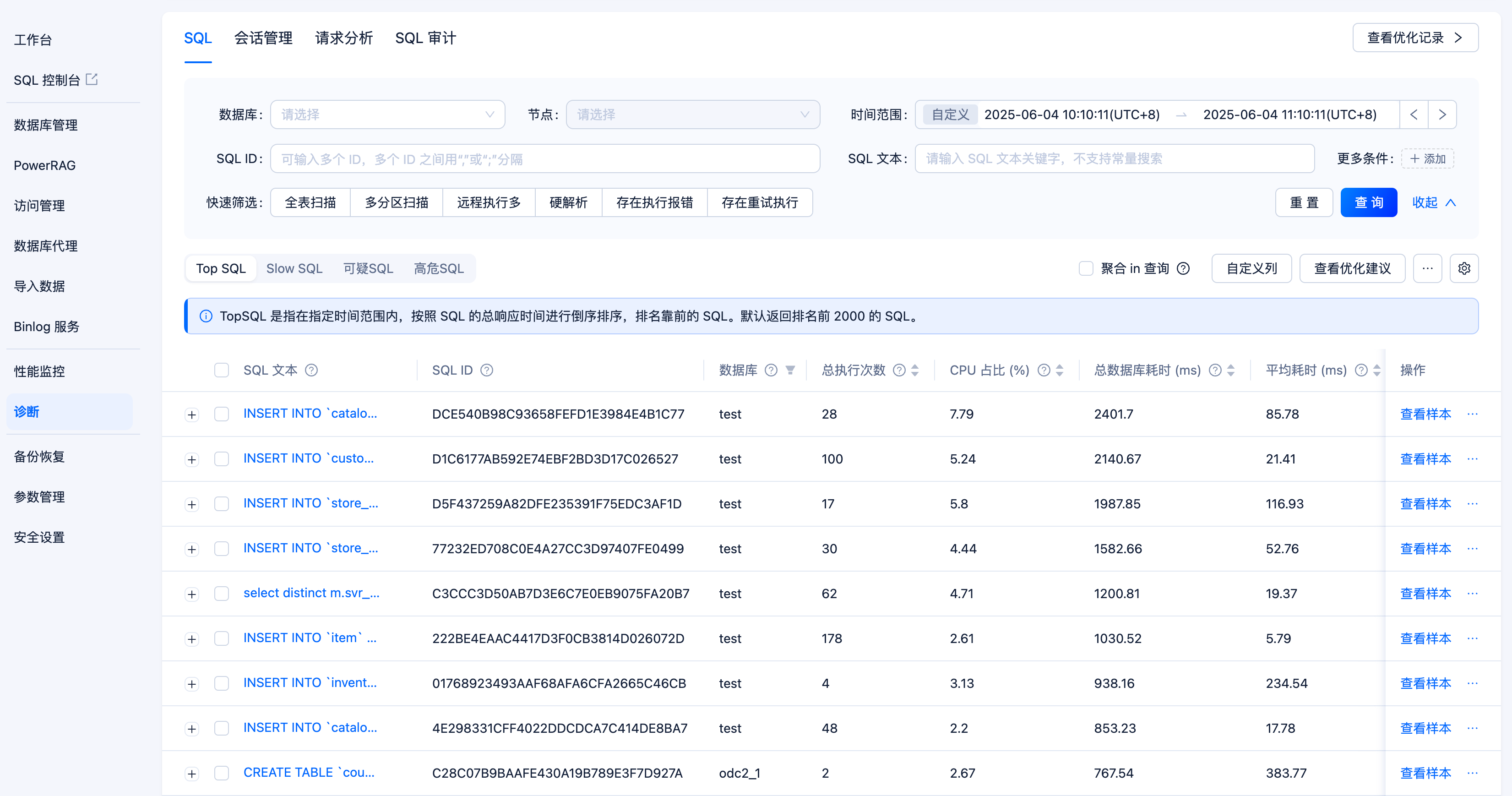Click the help icon next to 聚合 in 查询
The image size is (1512, 796).
pyautogui.click(x=1184, y=268)
